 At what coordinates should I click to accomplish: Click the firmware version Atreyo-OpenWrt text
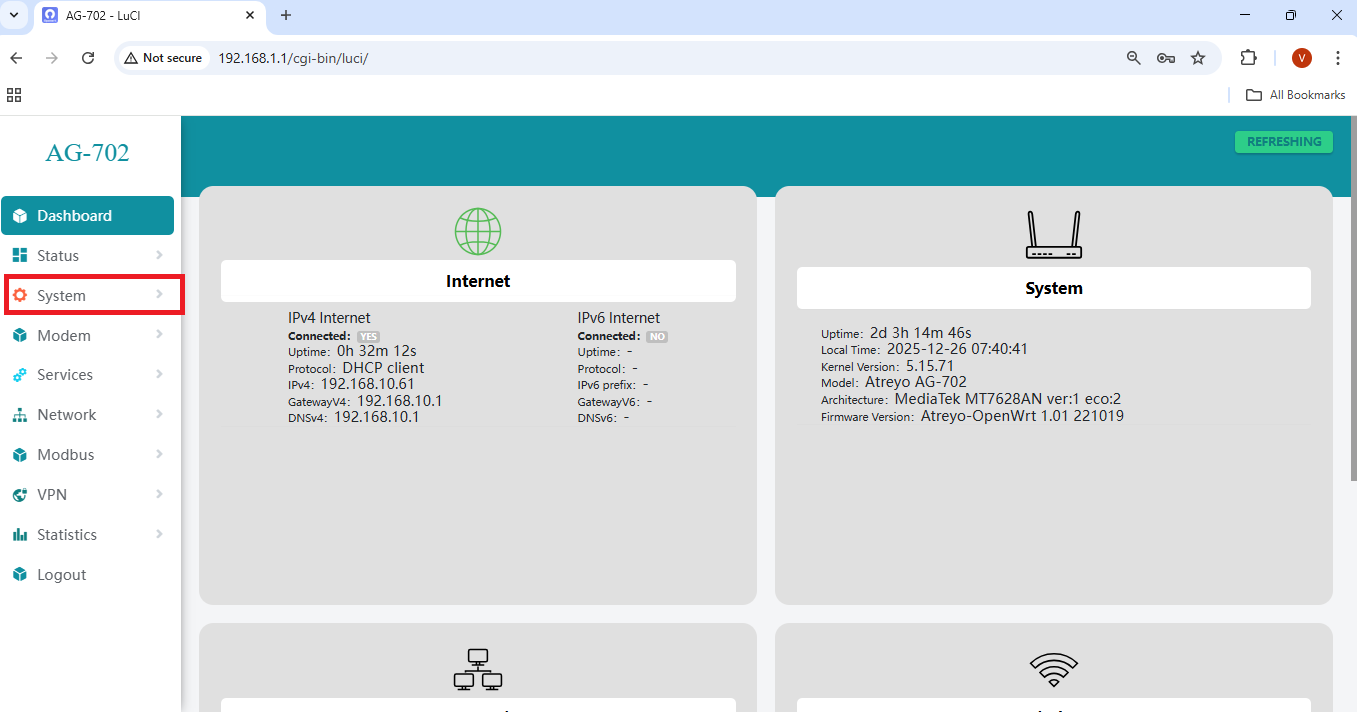[1022, 416]
